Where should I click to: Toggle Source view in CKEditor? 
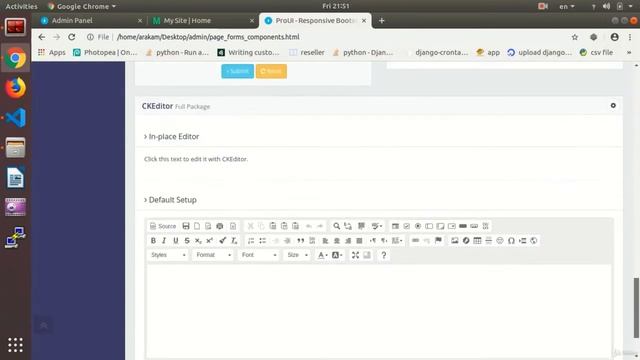point(163,226)
